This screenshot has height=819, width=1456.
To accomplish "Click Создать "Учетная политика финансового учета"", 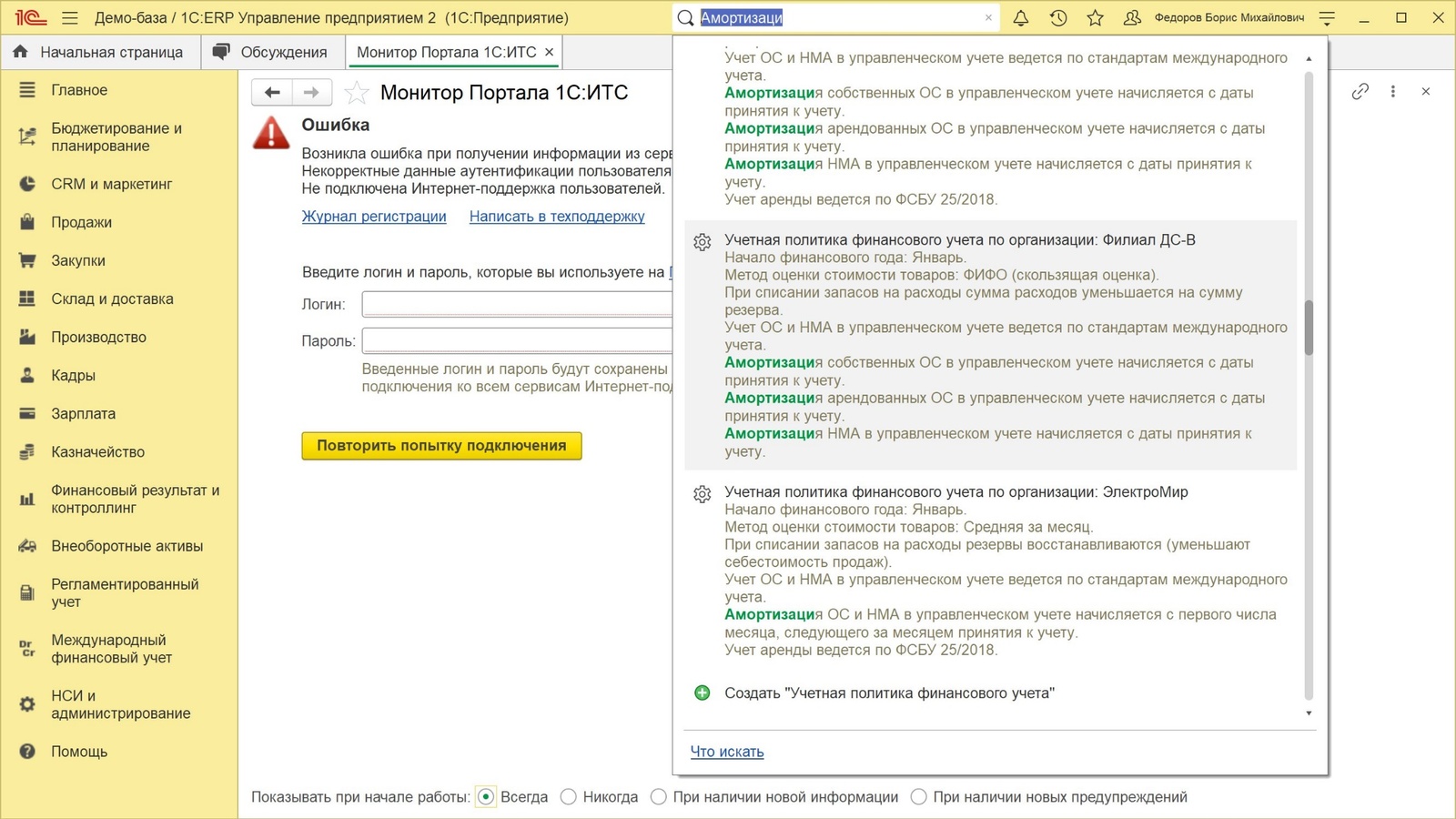I will (889, 693).
